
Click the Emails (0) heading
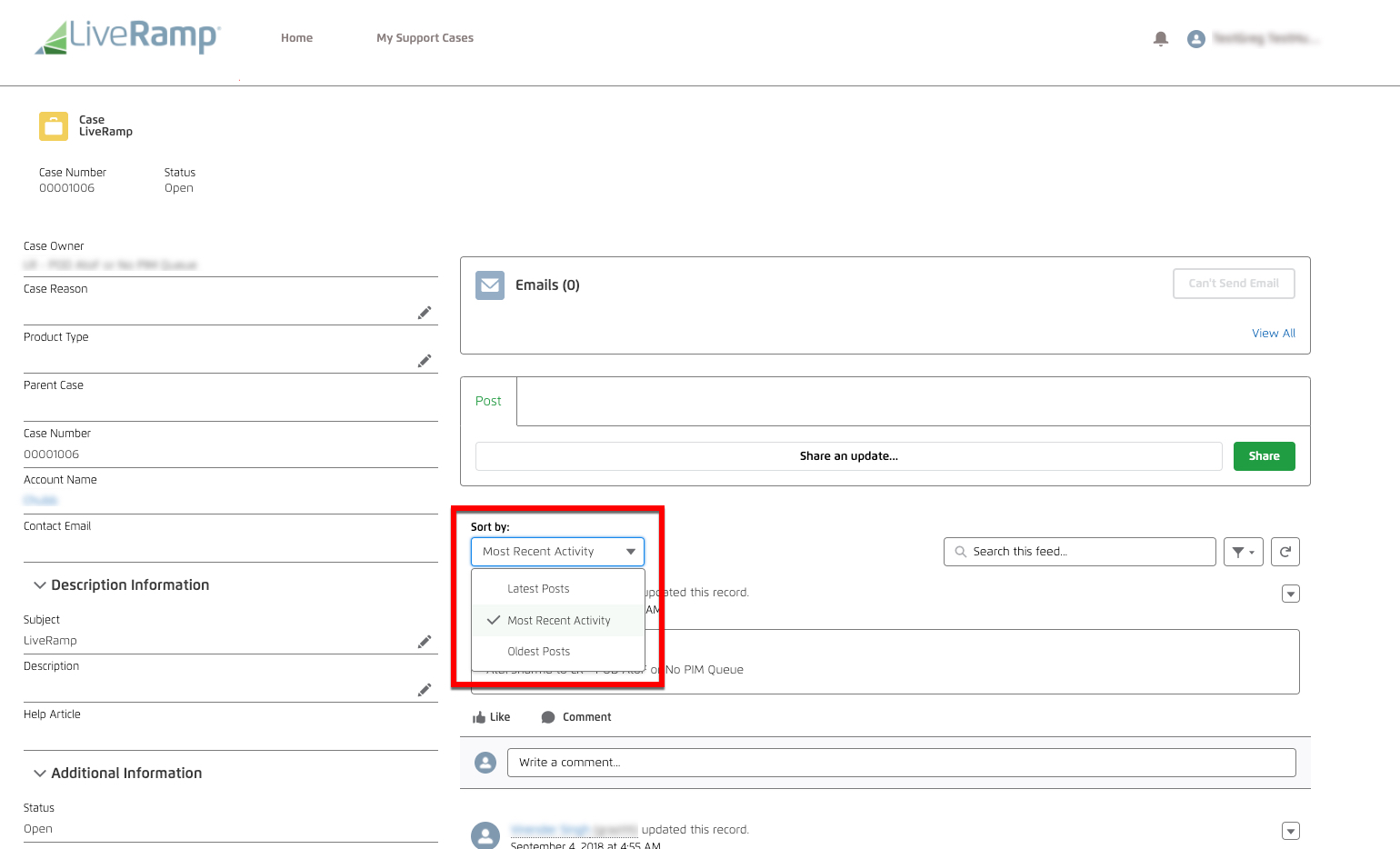click(x=547, y=285)
